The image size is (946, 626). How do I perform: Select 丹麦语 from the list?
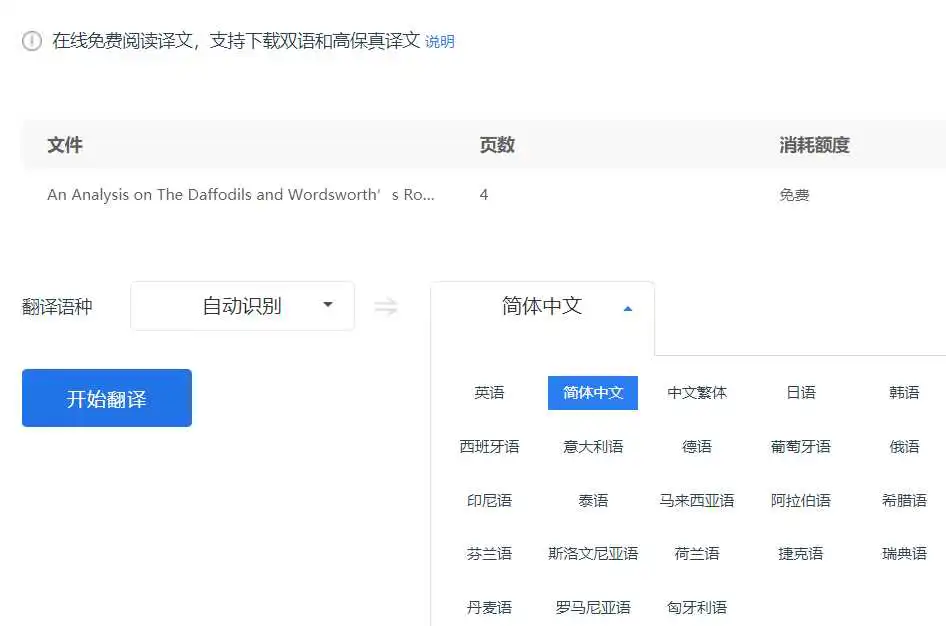tap(489, 607)
